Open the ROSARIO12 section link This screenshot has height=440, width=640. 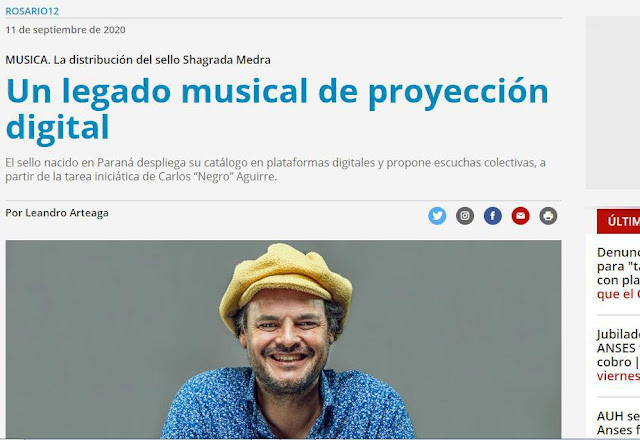[32, 11]
